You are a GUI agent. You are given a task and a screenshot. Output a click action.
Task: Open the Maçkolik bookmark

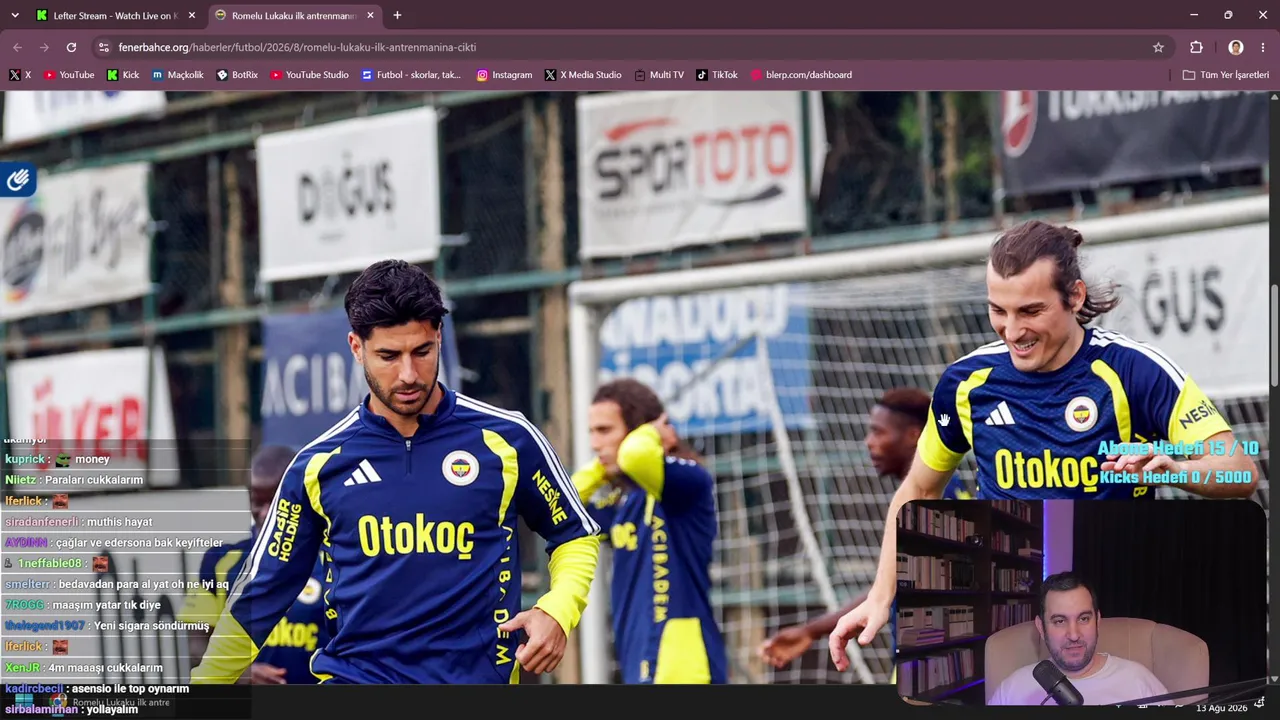pos(178,75)
